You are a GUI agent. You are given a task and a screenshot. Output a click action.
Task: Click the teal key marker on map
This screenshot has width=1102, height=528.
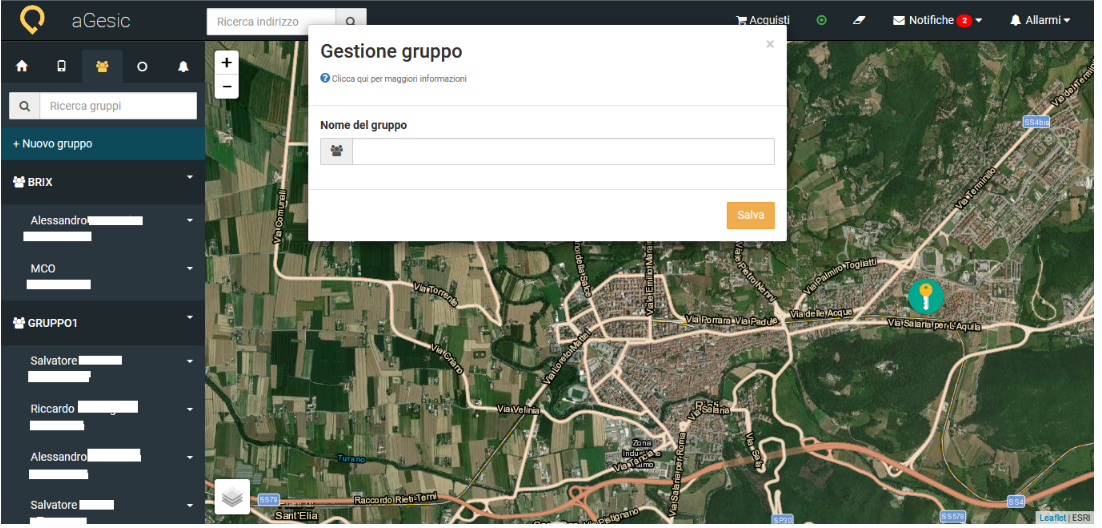click(925, 297)
